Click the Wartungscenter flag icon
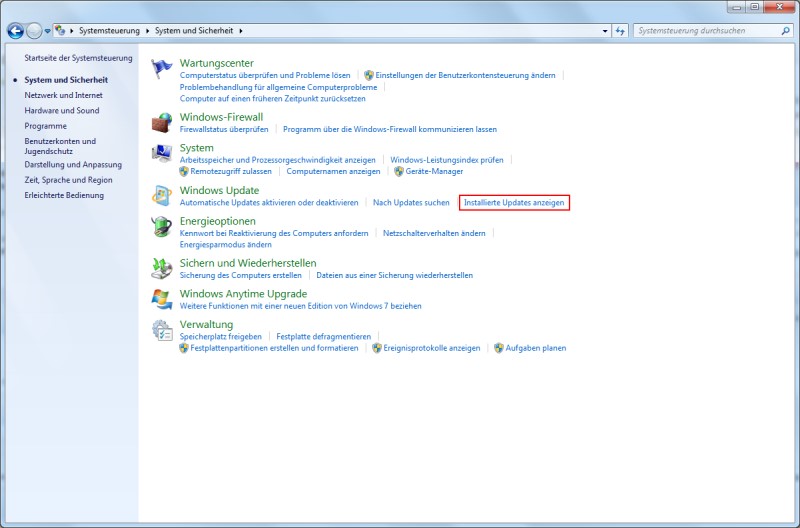The height and width of the screenshot is (528, 800). [162, 69]
